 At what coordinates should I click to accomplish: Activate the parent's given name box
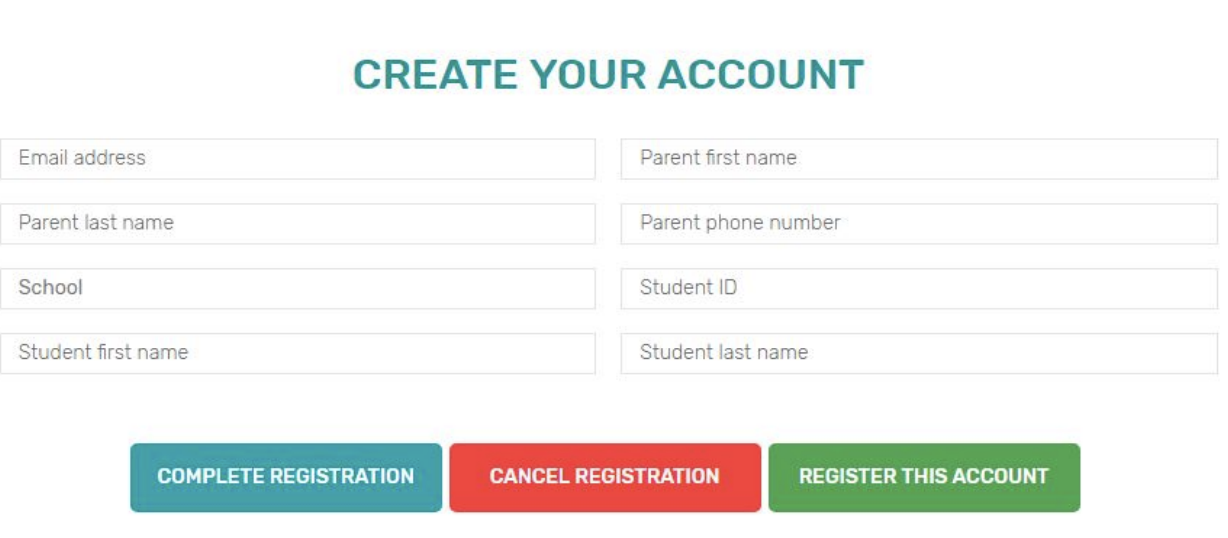918,158
